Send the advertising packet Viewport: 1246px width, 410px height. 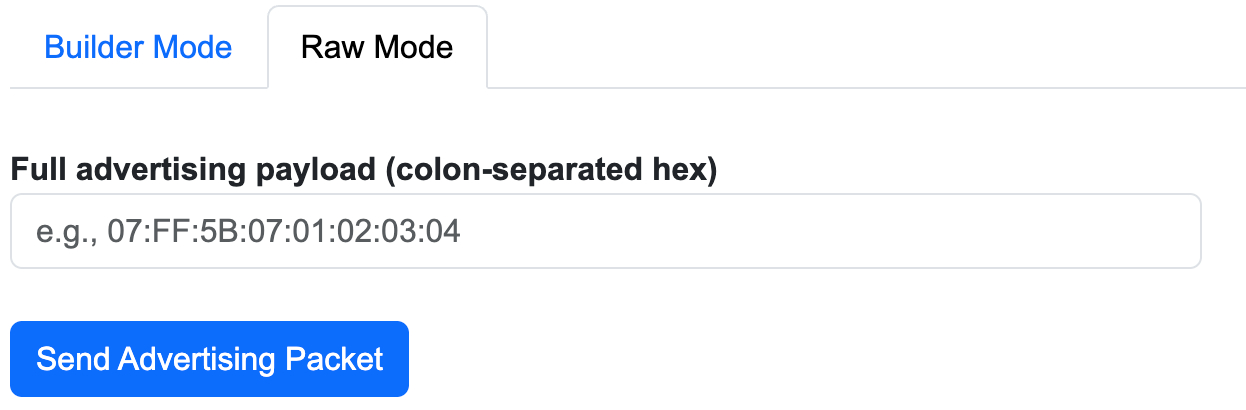tap(209, 359)
